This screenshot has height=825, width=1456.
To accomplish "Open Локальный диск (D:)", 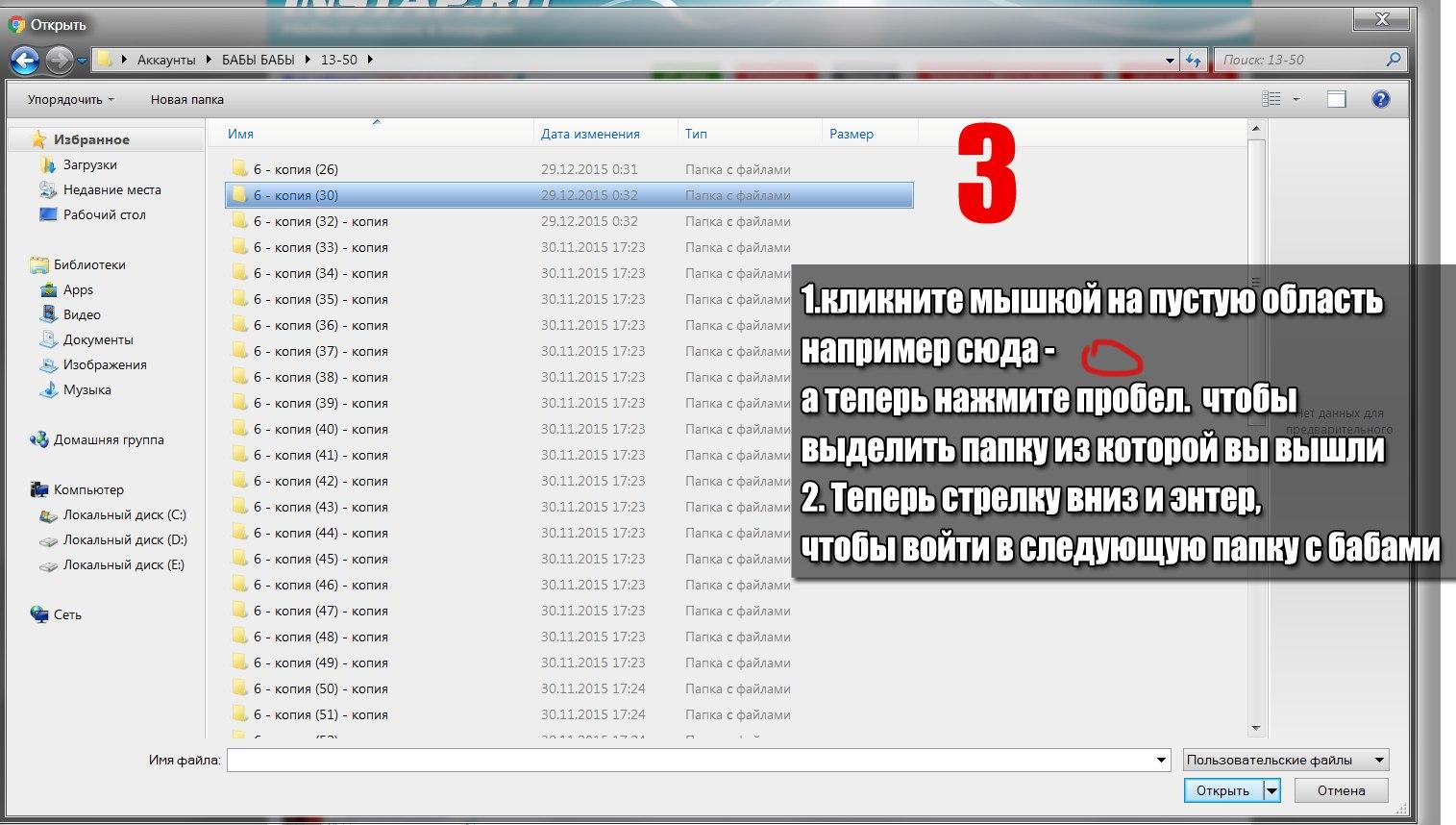I will tap(124, 539).
